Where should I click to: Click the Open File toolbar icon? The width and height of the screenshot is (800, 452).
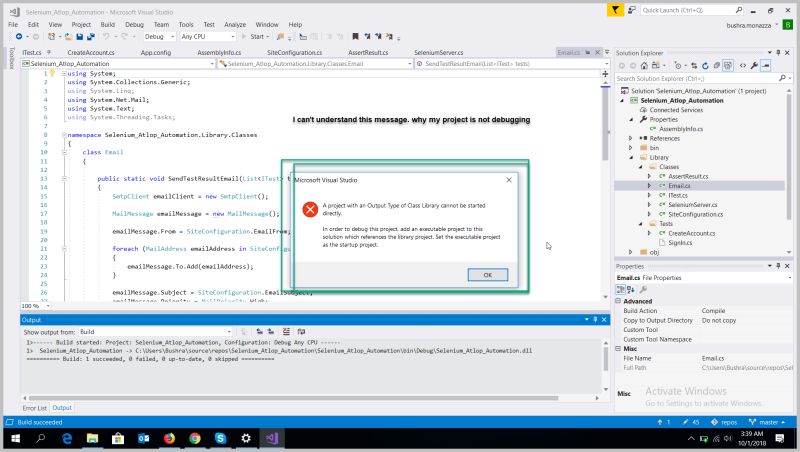(68, 37)
